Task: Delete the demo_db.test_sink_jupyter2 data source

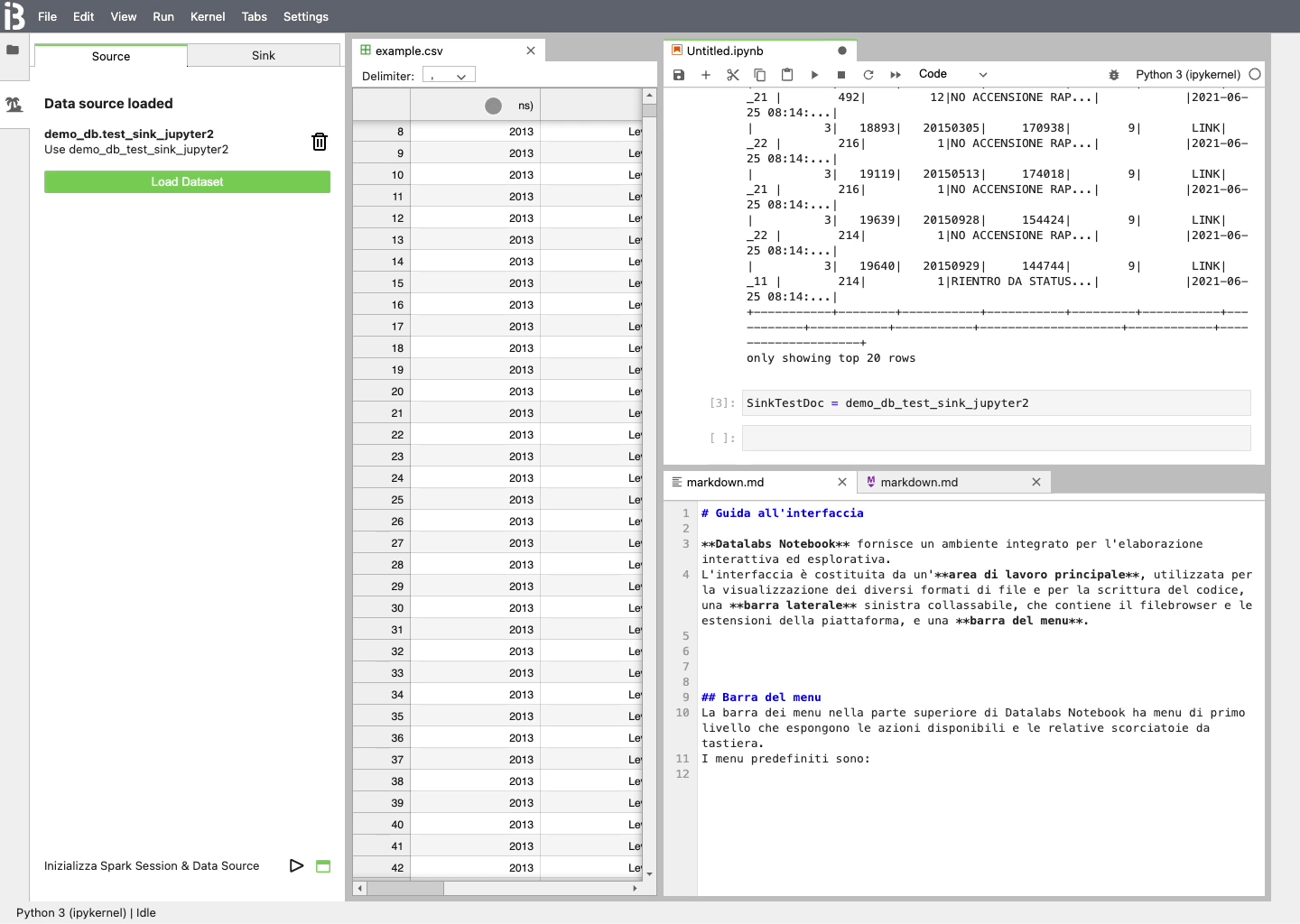Action: coord(319,142)
